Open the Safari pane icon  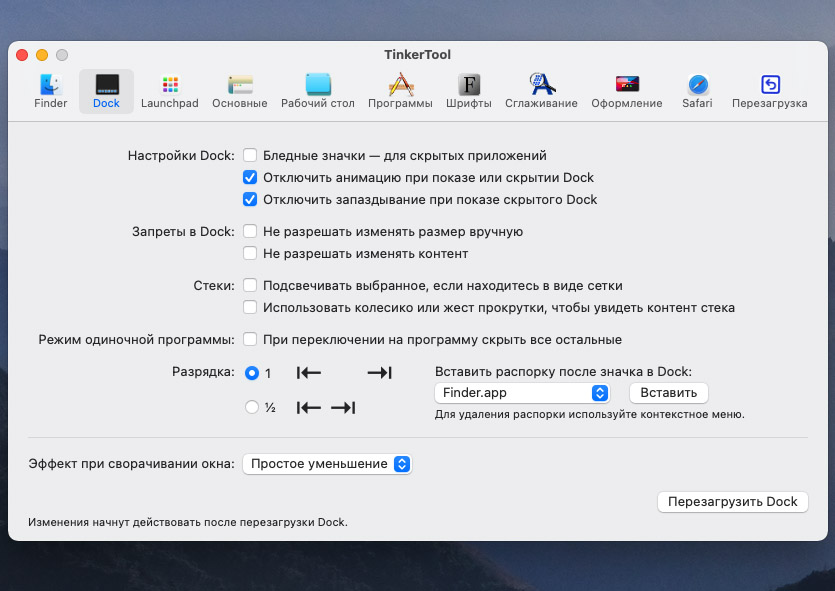[x=698, y=91]
